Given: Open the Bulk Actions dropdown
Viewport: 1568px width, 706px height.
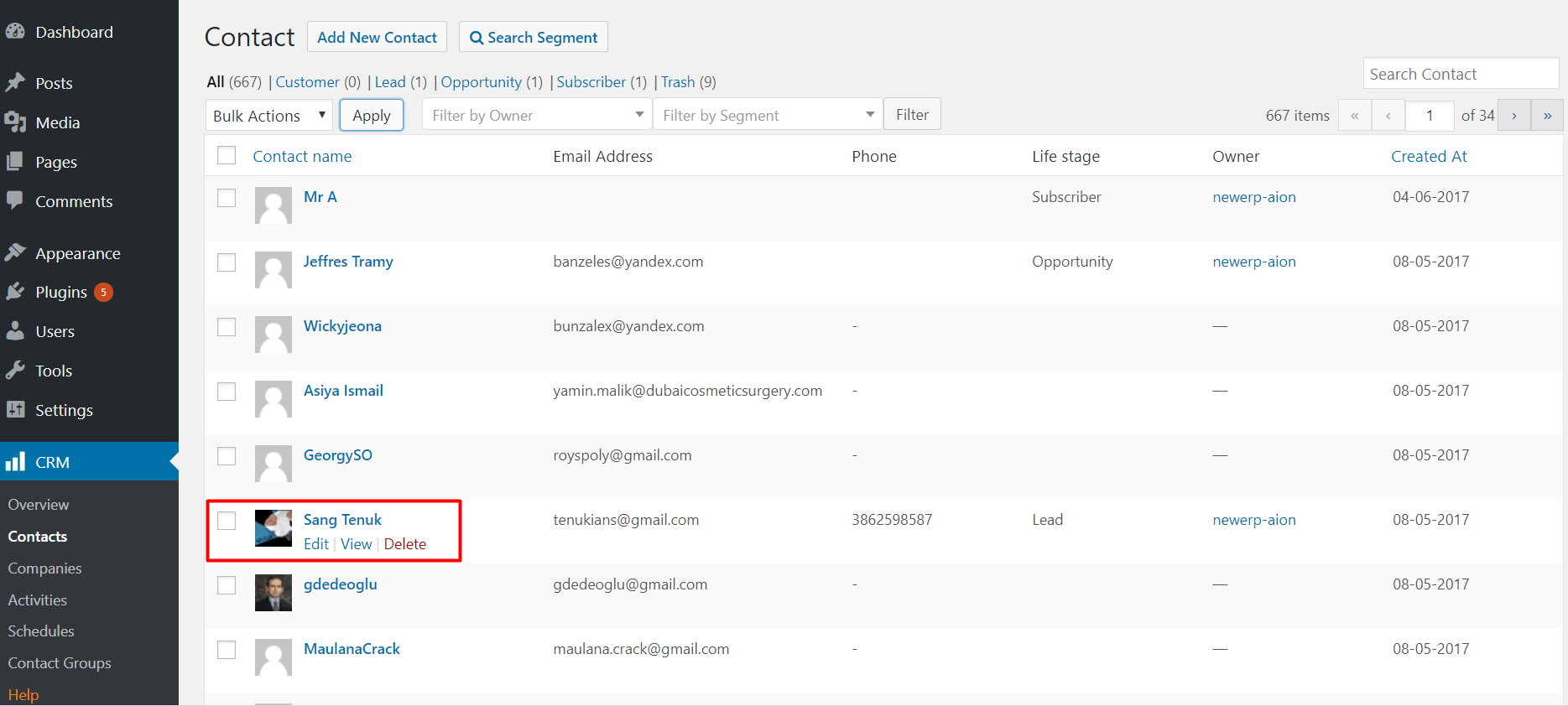Looking at the screenshot, I should tap(269, 115).
